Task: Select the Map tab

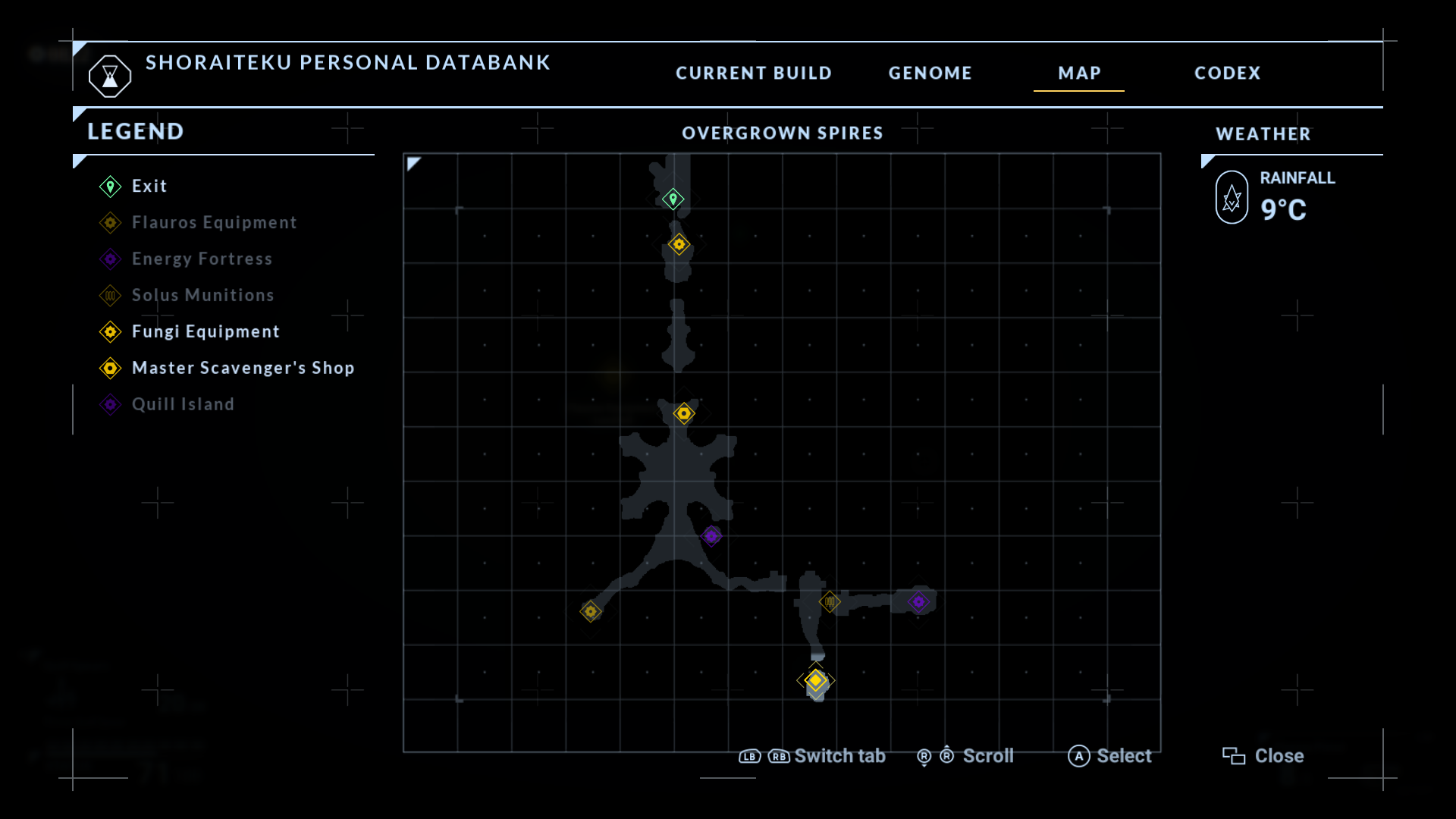Action: pos(1079,73)
